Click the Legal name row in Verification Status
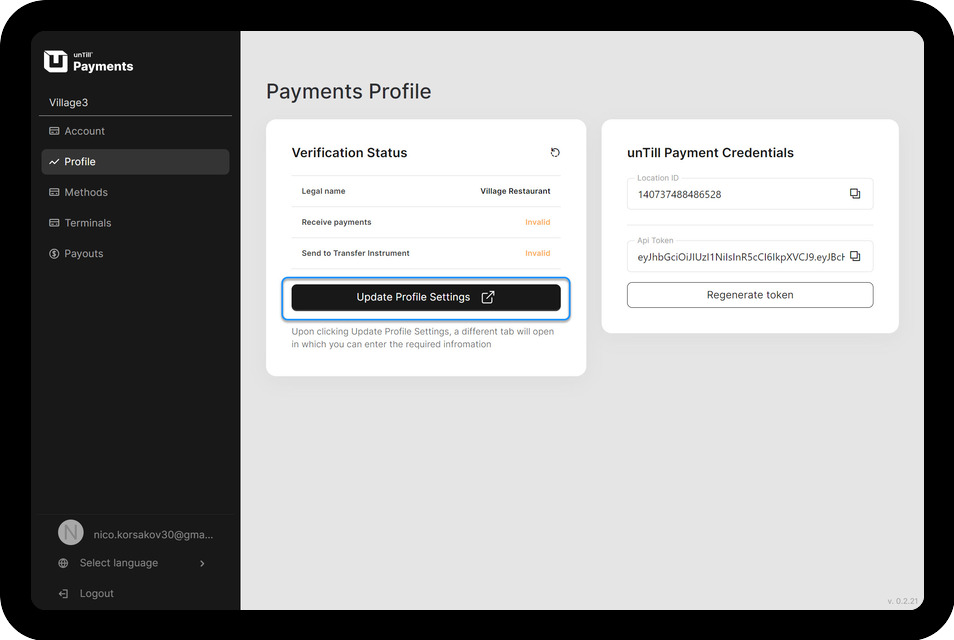This screenshot has width=954, height=640. pos(425,191)
